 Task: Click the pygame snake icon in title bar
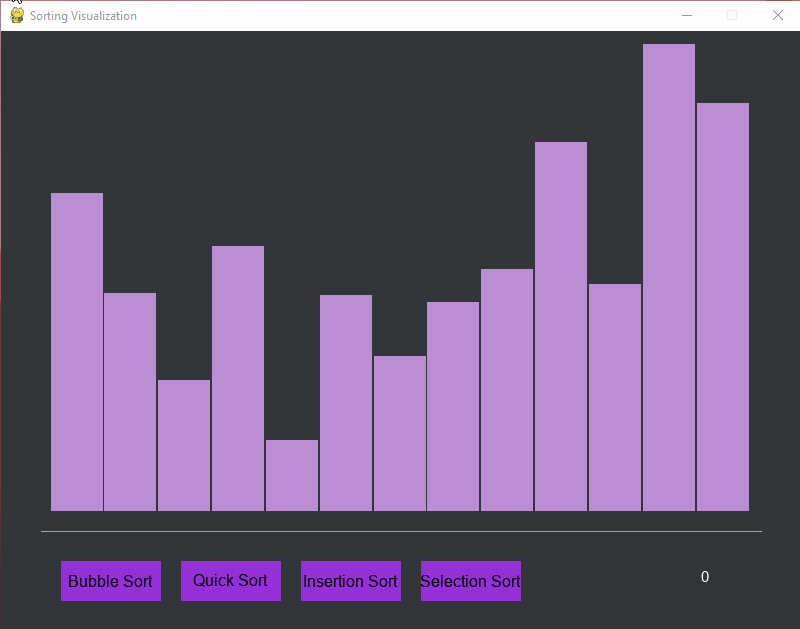(x=17, y=15)
